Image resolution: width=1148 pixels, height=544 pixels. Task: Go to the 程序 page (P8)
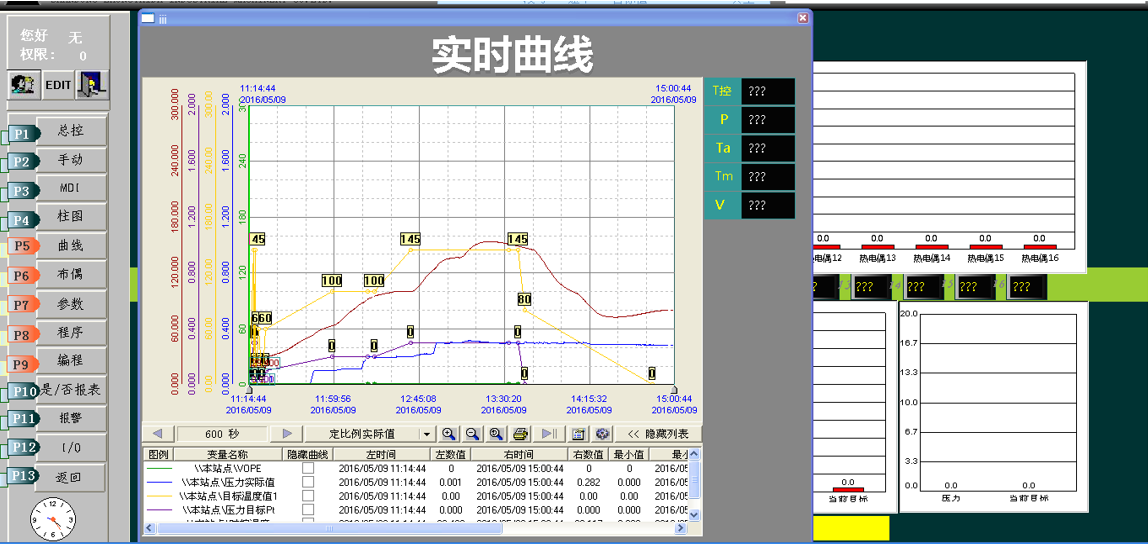[71, 332]
